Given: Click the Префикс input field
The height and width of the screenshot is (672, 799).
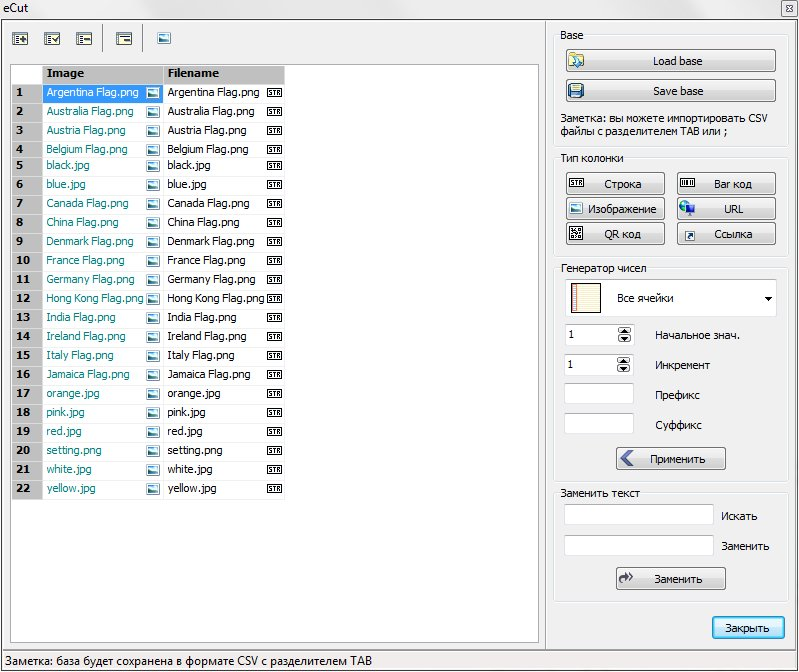Looking at the screenshot, I should click(599, 394).
